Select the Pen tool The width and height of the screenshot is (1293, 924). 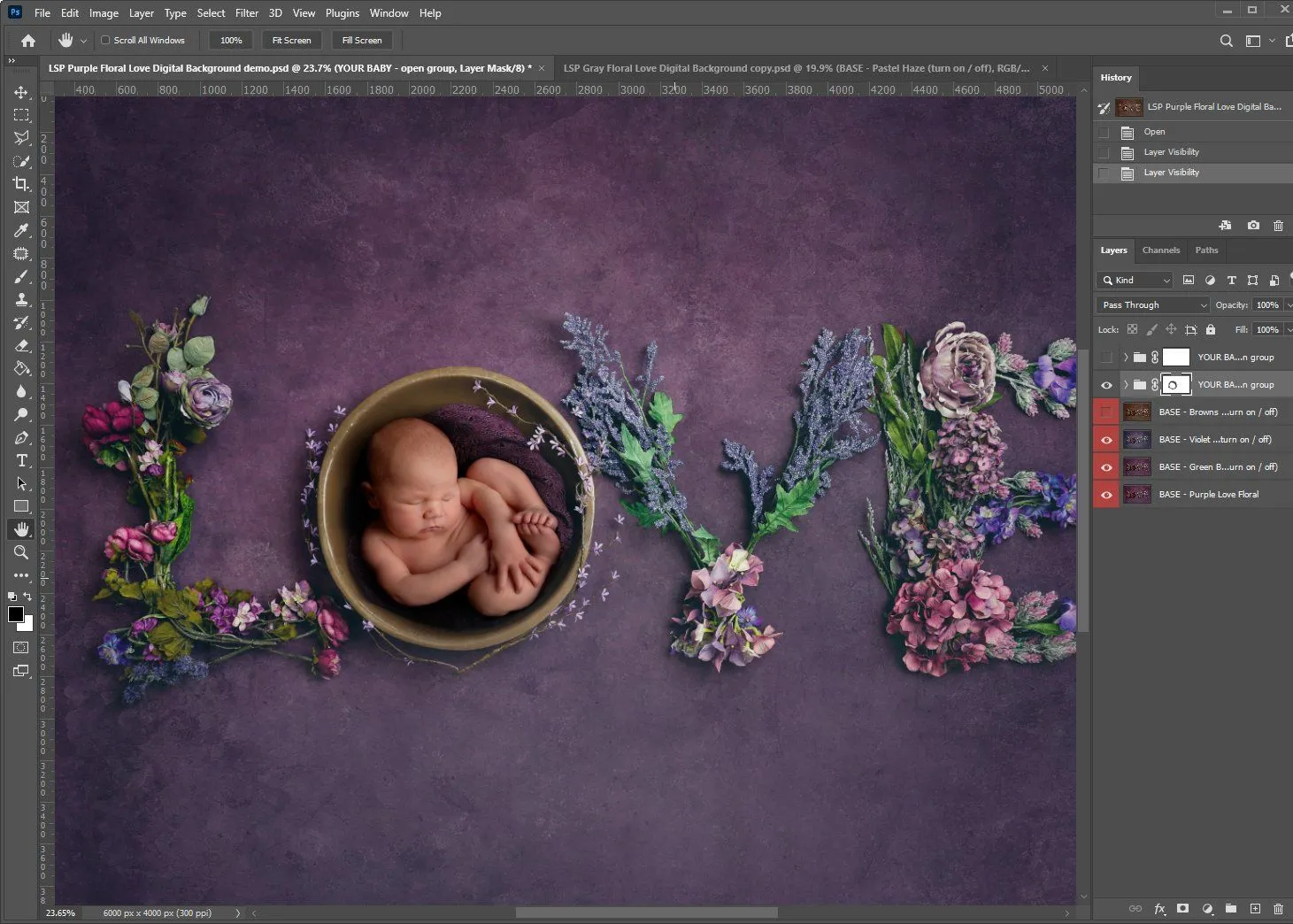coord(21,437)
